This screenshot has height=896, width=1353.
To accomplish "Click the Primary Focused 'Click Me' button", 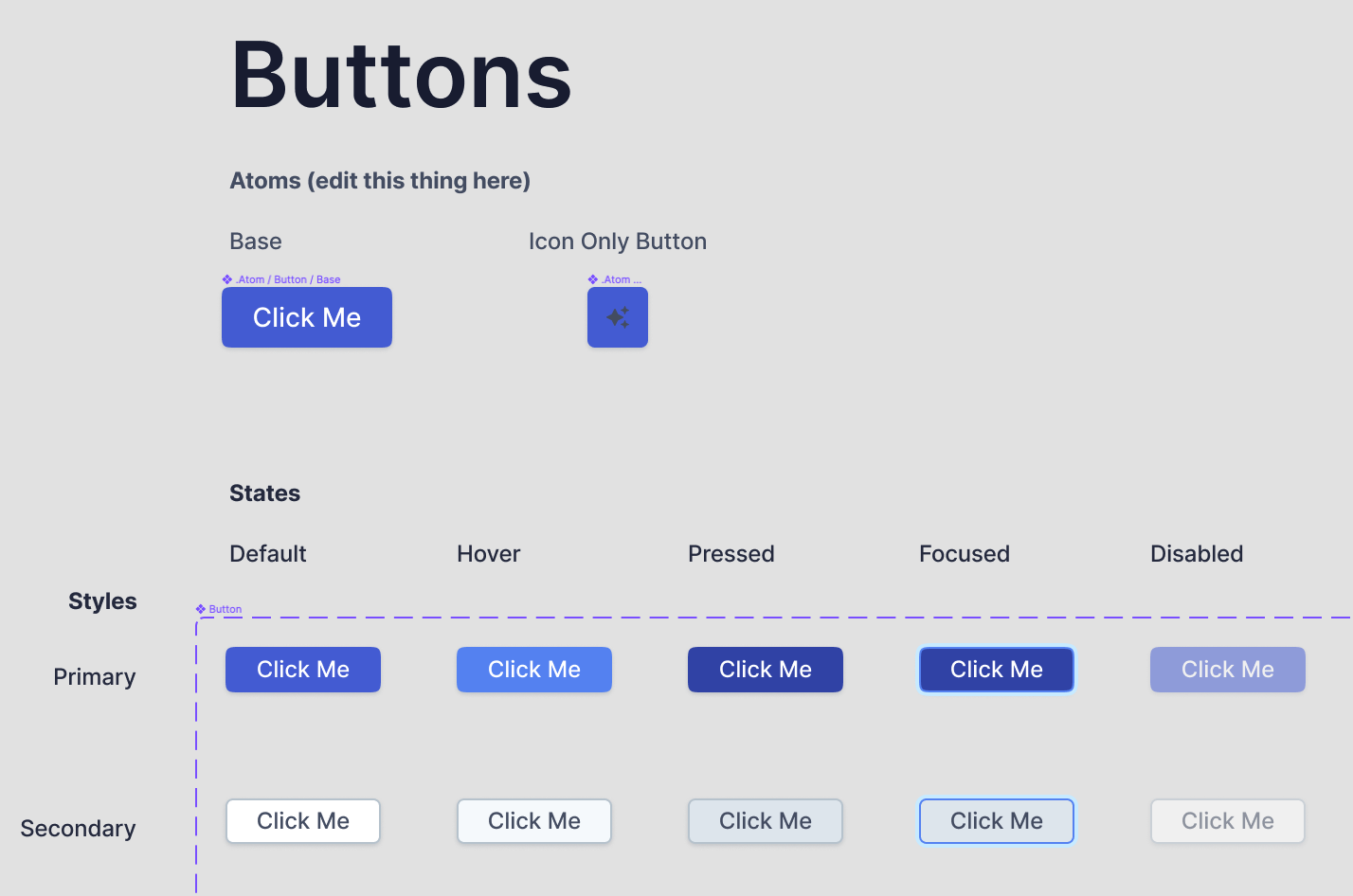I will coord(997,670).
